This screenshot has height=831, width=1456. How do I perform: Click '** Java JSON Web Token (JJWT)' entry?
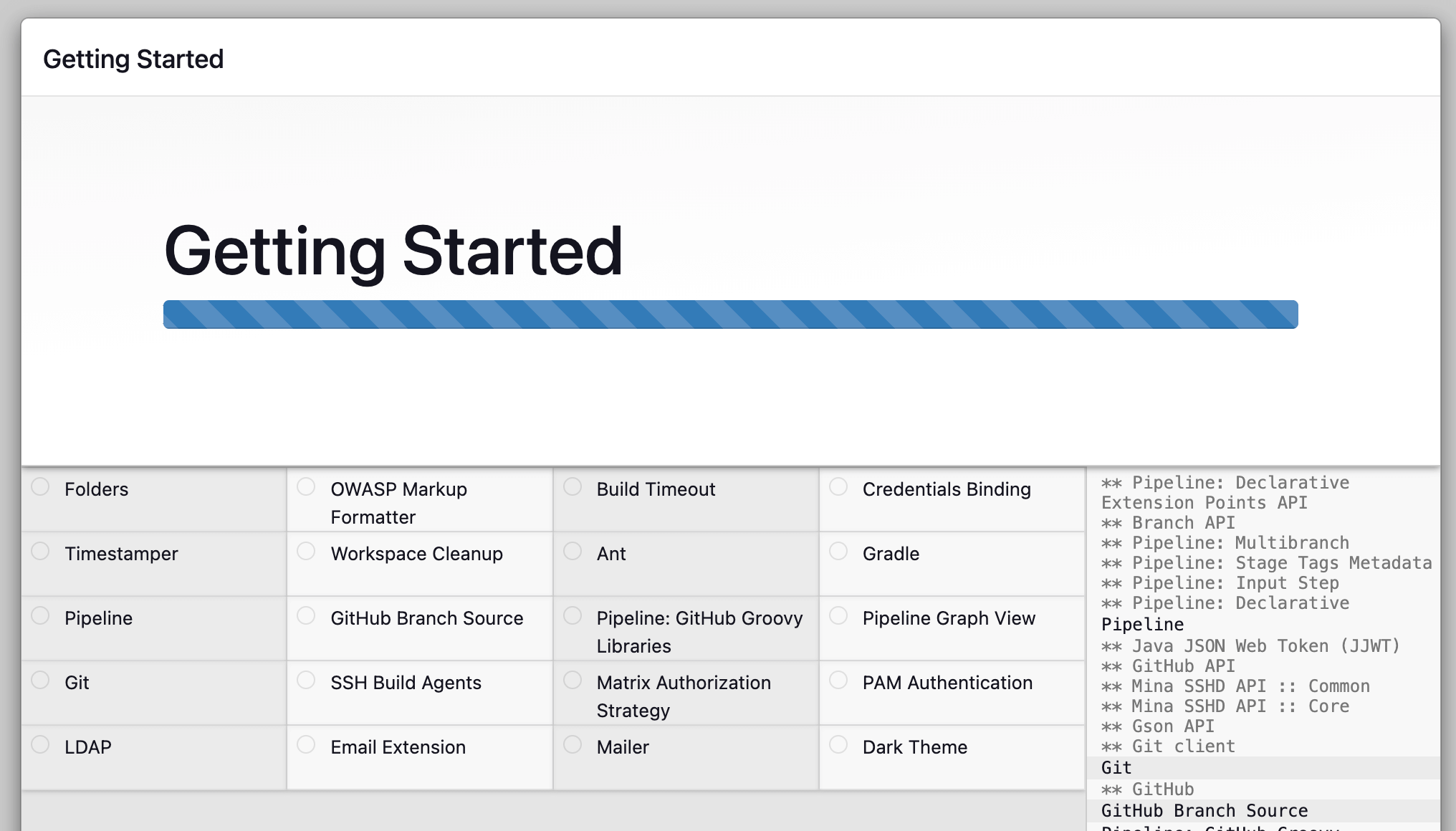point(1250,646)
